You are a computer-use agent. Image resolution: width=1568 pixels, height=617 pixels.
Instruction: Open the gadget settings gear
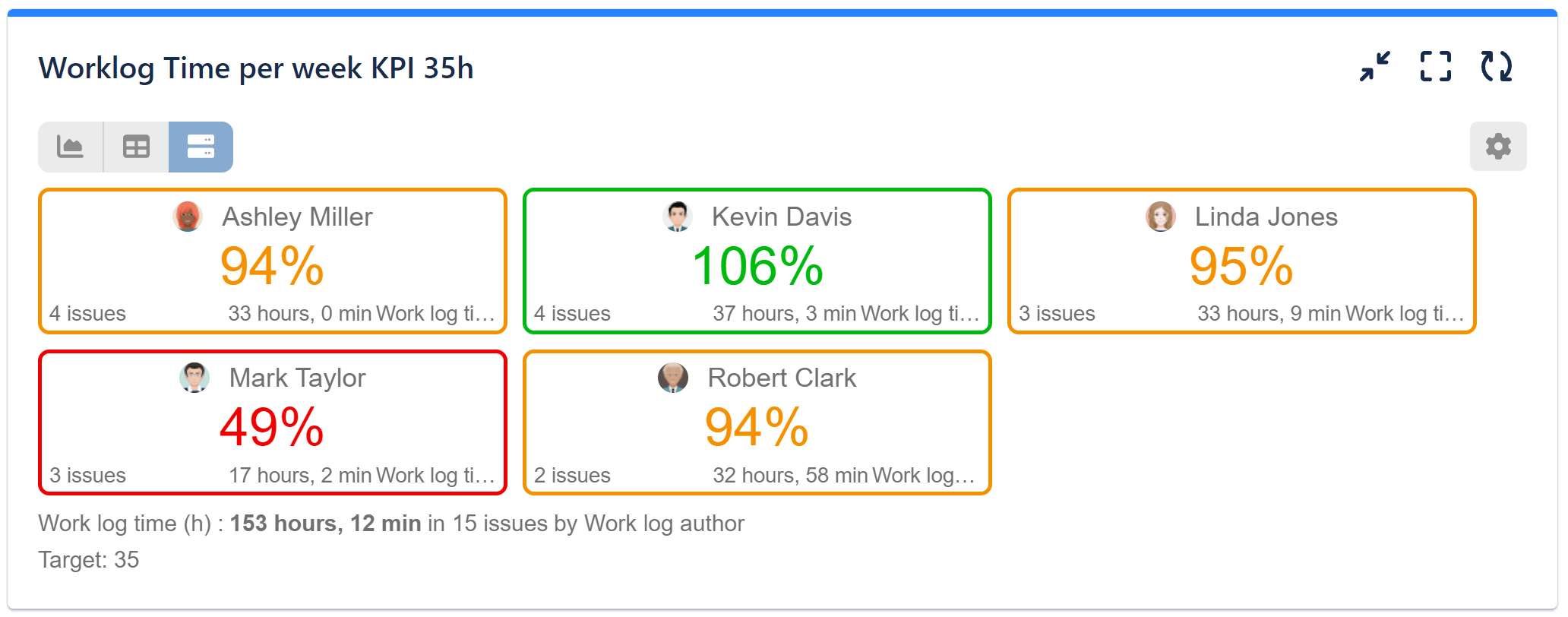tap(1497, 146)
